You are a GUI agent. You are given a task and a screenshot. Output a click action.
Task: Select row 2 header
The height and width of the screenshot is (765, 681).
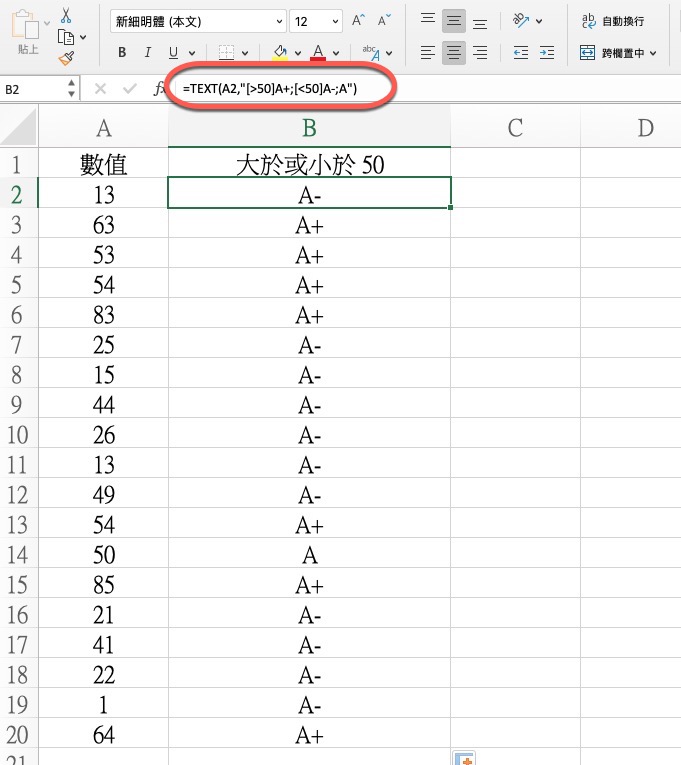(x=19, y=195)
